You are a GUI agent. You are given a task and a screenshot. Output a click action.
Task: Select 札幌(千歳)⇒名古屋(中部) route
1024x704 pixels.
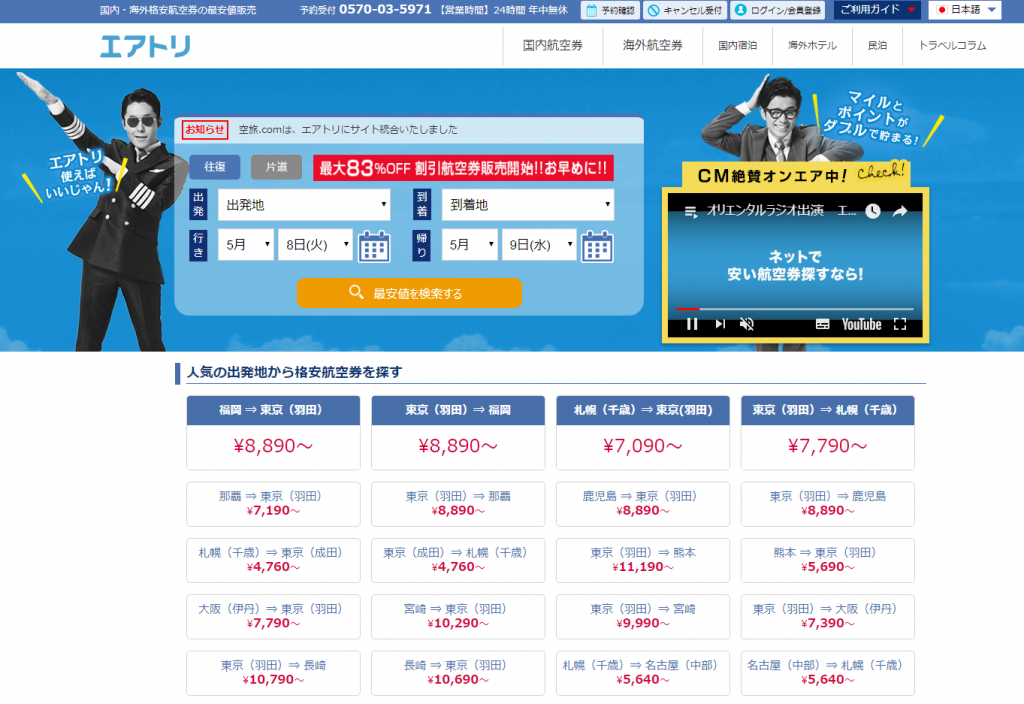tap(643, 673)
